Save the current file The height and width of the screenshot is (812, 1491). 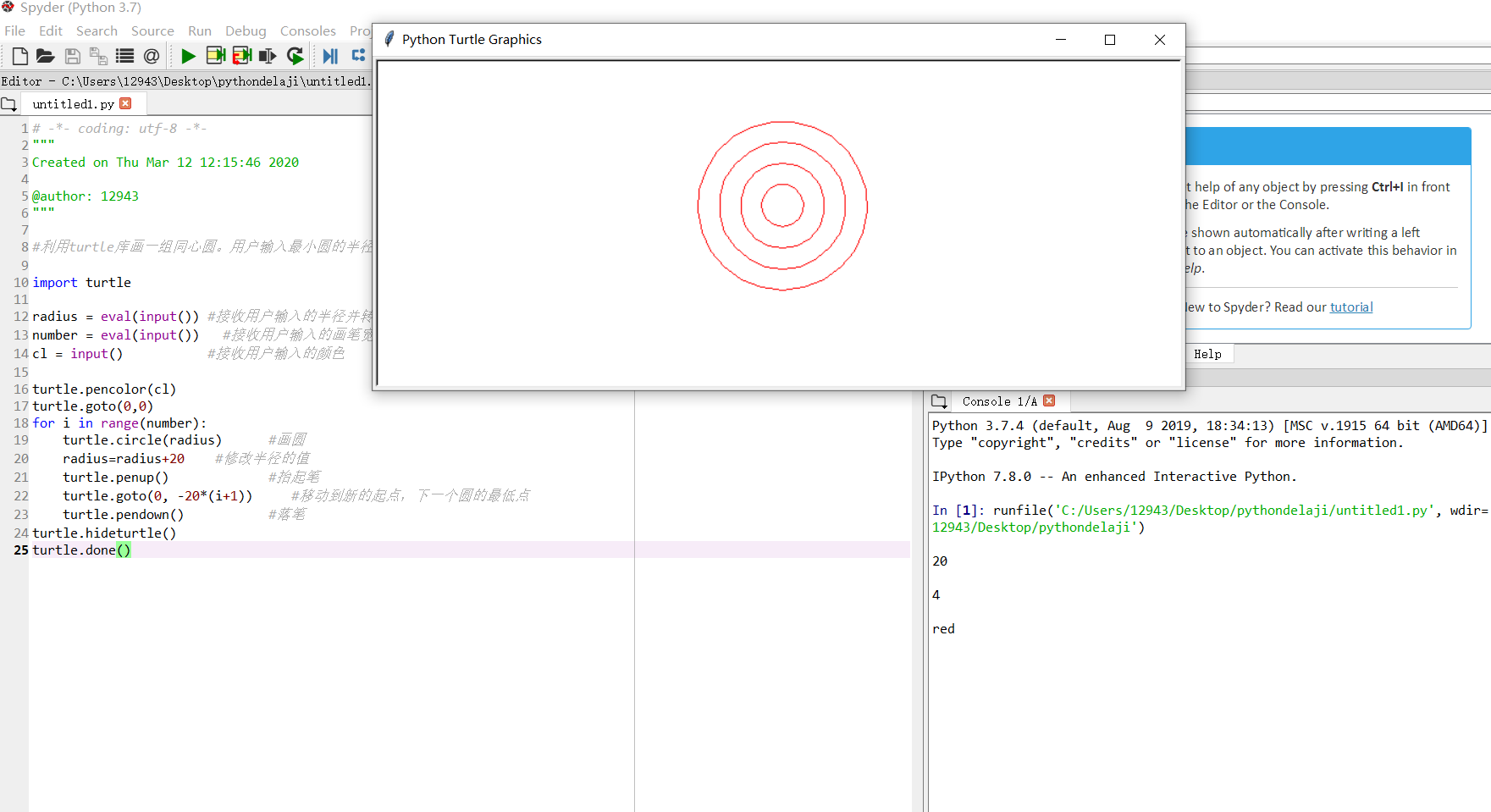coord(73,56)
